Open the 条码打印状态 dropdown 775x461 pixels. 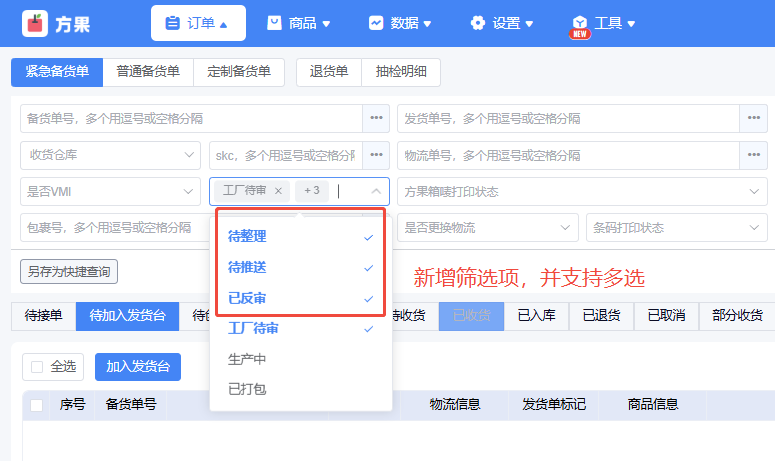click(677, 227)
